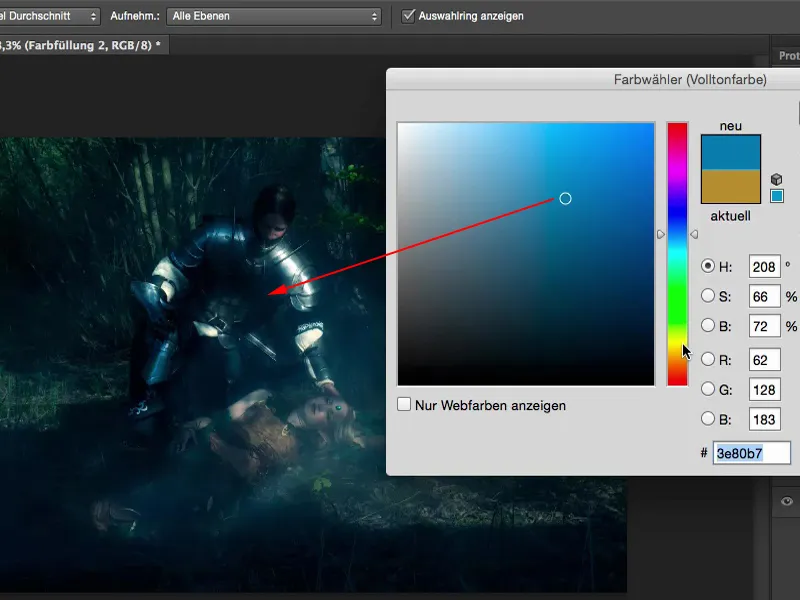Screen dimensions: 800x600
Task: Click in the saturation-brightness color field
Action: tap(526, 254)
